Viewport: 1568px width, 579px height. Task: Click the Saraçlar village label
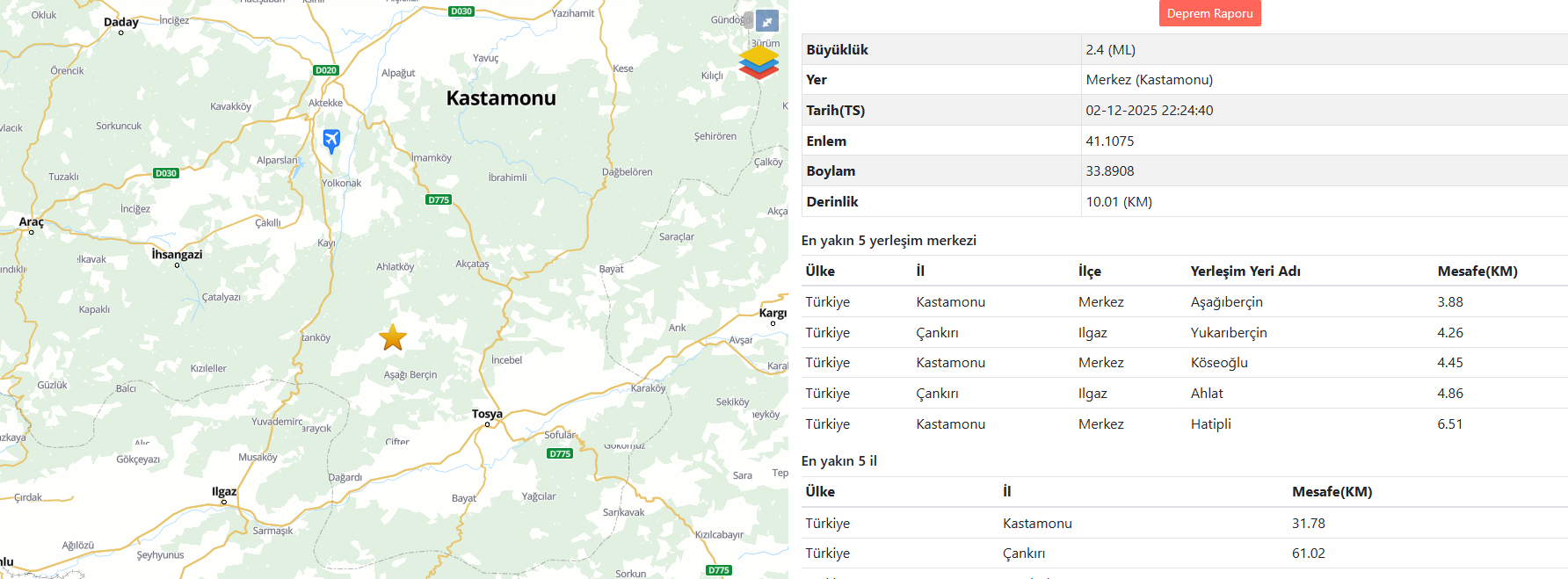[677, 236]
